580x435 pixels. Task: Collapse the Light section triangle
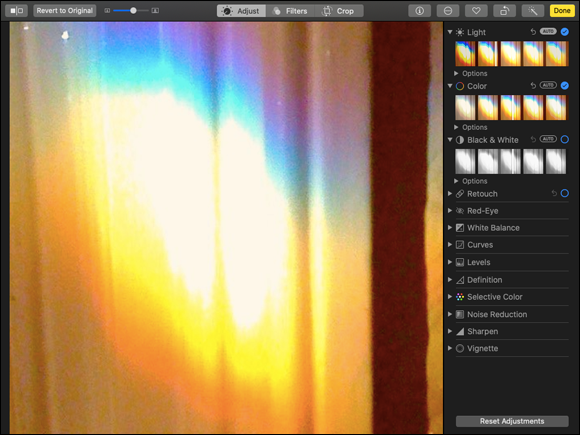(x=450, y=32)
